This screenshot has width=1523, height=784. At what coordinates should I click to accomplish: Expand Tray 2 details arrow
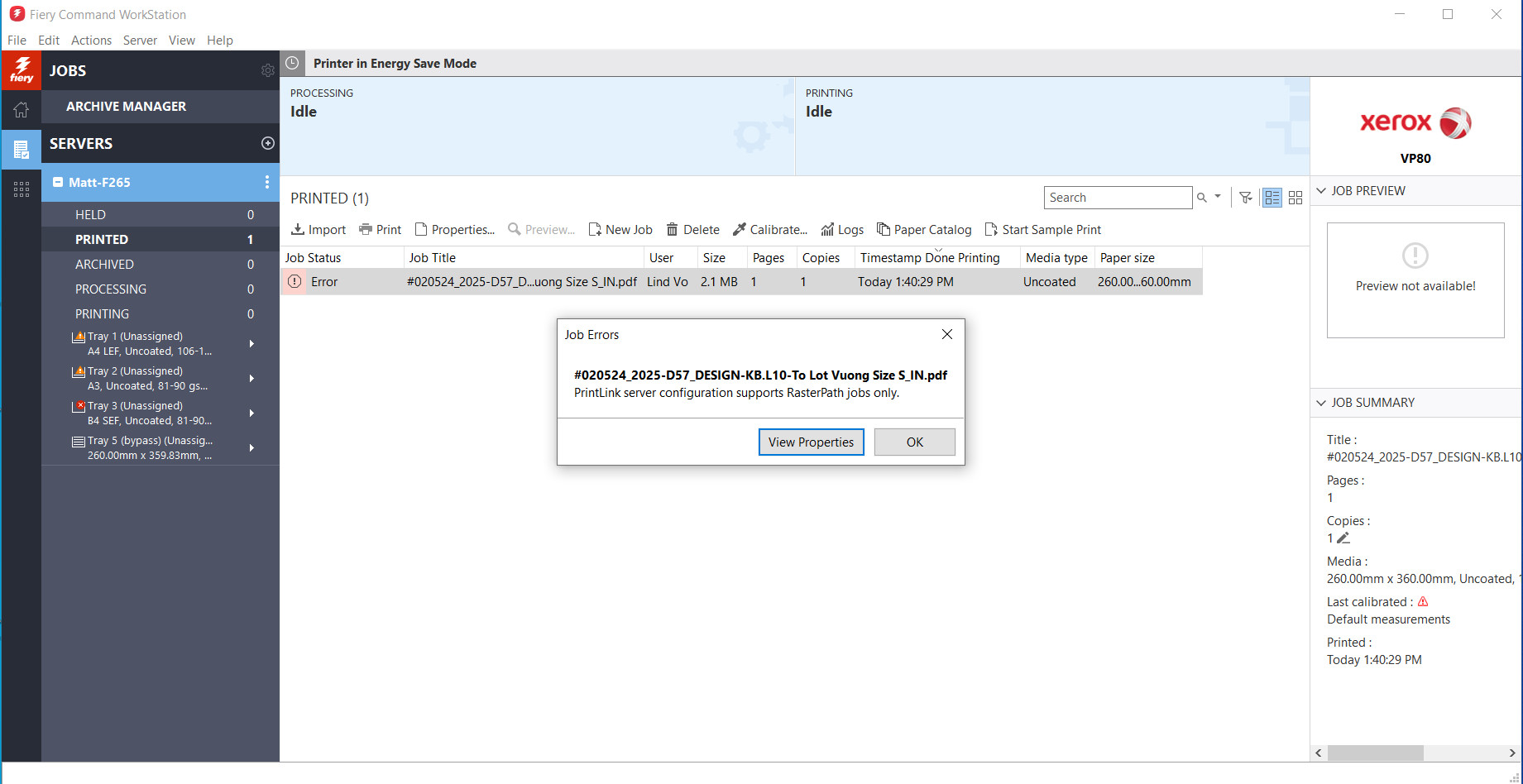click(x=251, y=378)
